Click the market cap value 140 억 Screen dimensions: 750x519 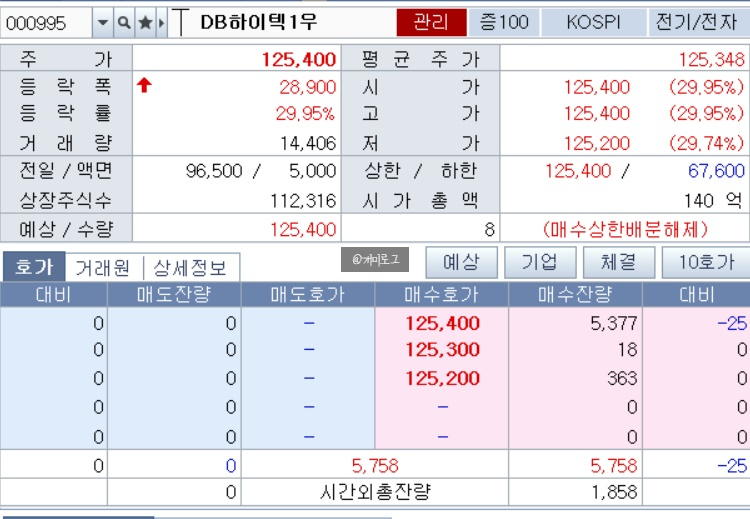coord(713,201)
